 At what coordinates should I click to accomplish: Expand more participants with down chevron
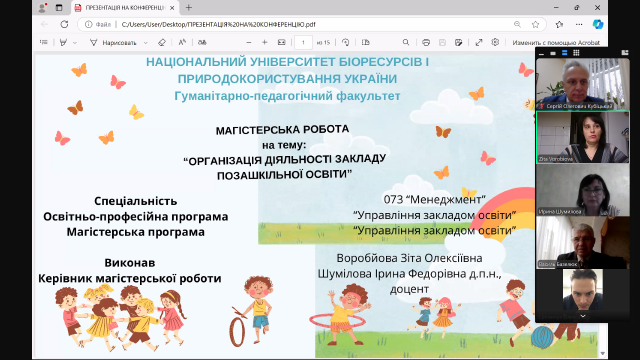pos(582,316)
